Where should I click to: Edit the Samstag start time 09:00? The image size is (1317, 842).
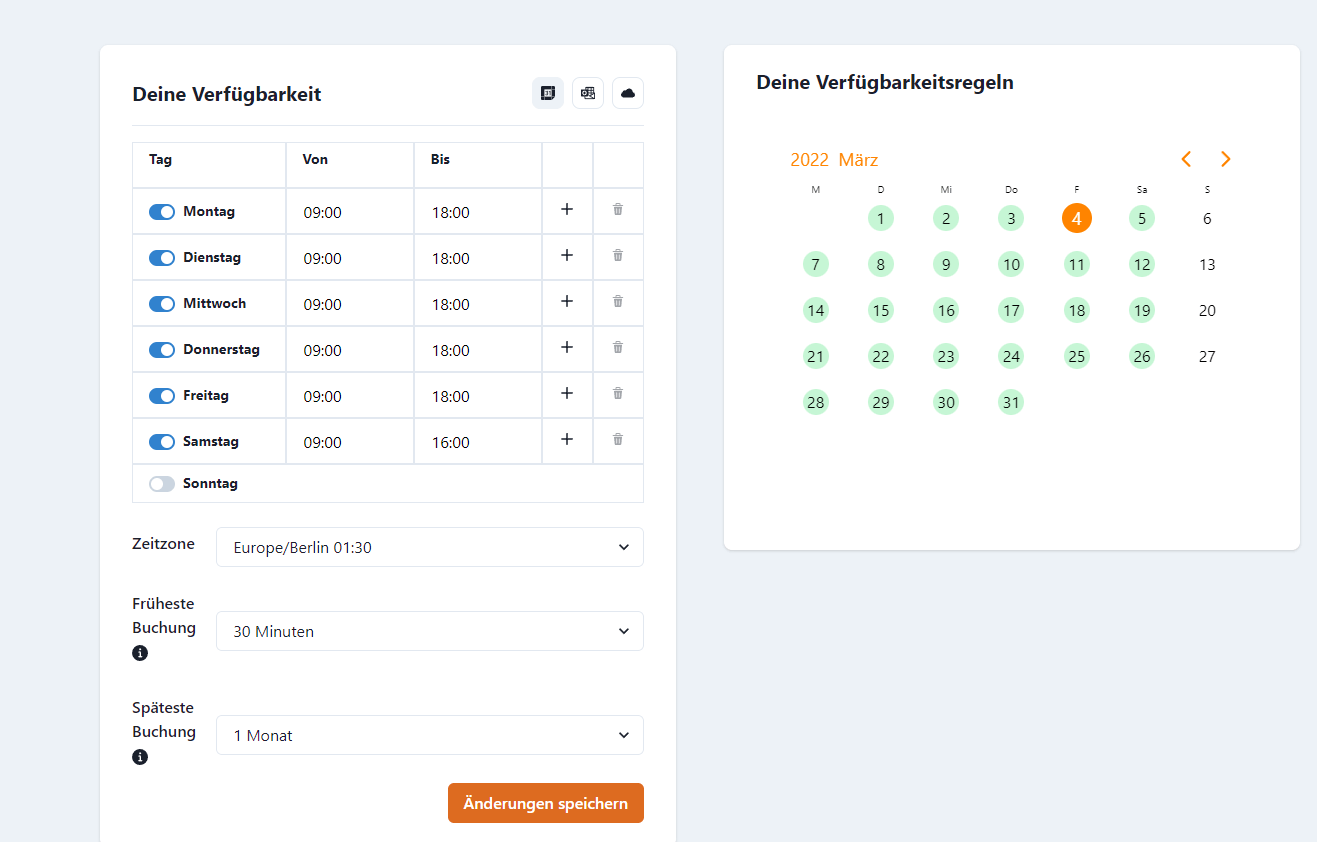point(350,442)
